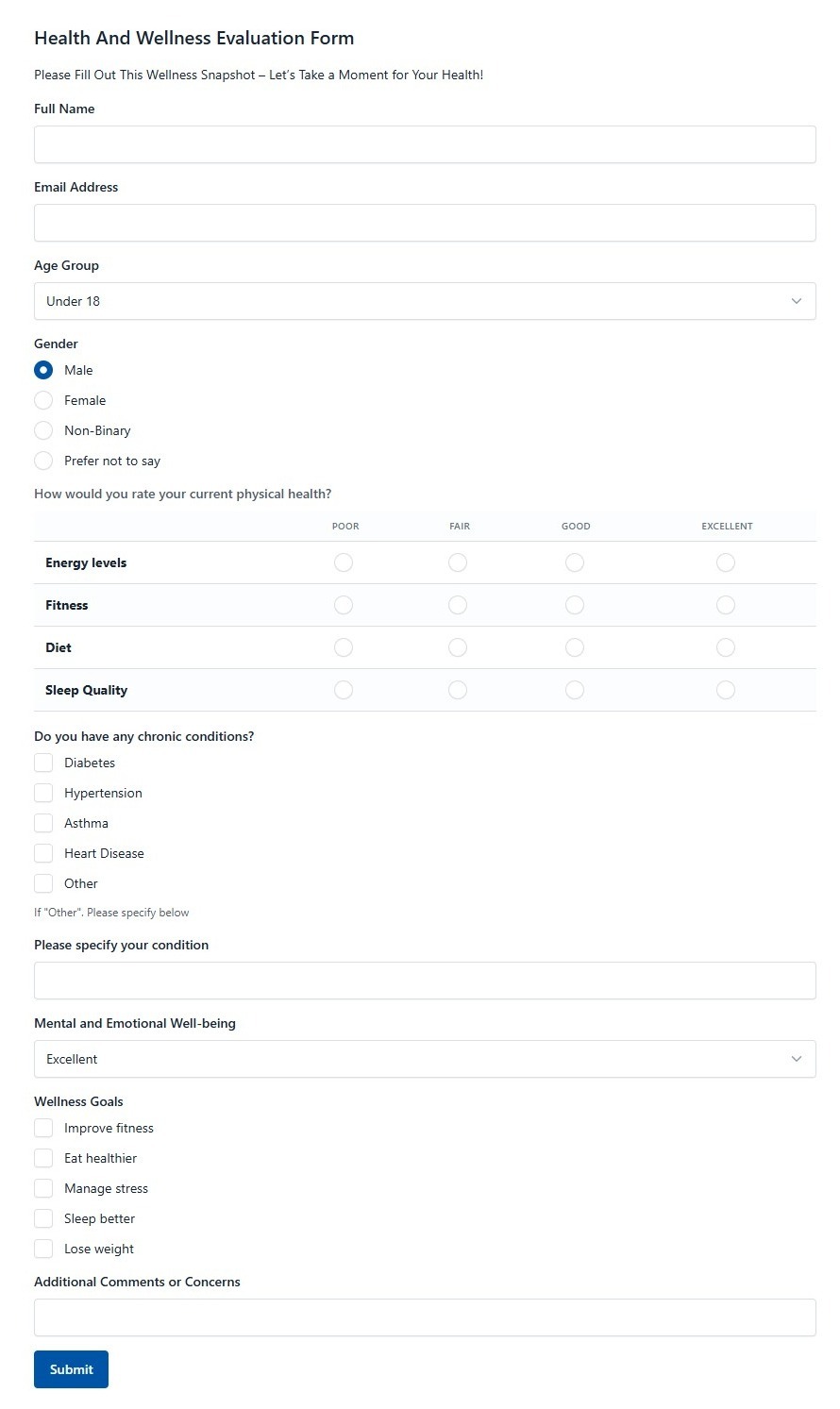Viewport: 840px width, 1409px height.
Task: Expand the Mental and Emotional Well-being dropdown
Action: point(425,1059)
